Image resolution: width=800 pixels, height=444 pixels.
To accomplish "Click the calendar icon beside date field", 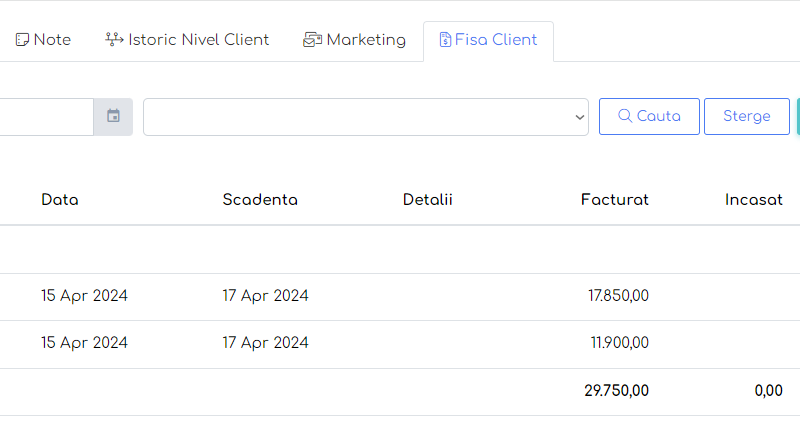I will (113, 116).
